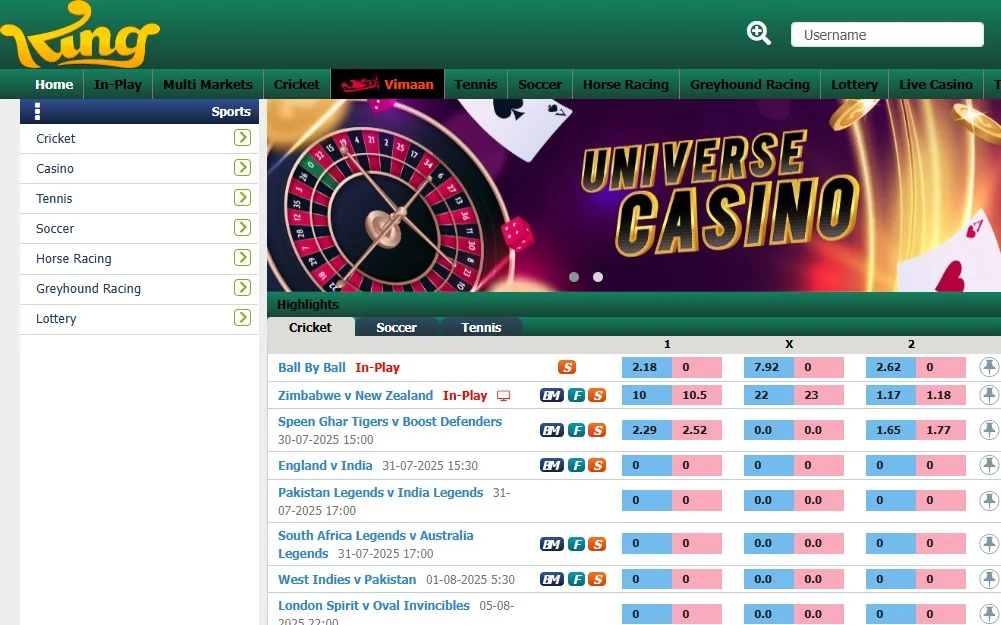The width and height of the screenshot is (1001, 625).
Task: Pin the West Indies v Pakistan match
Action: [x=989, y=579]
